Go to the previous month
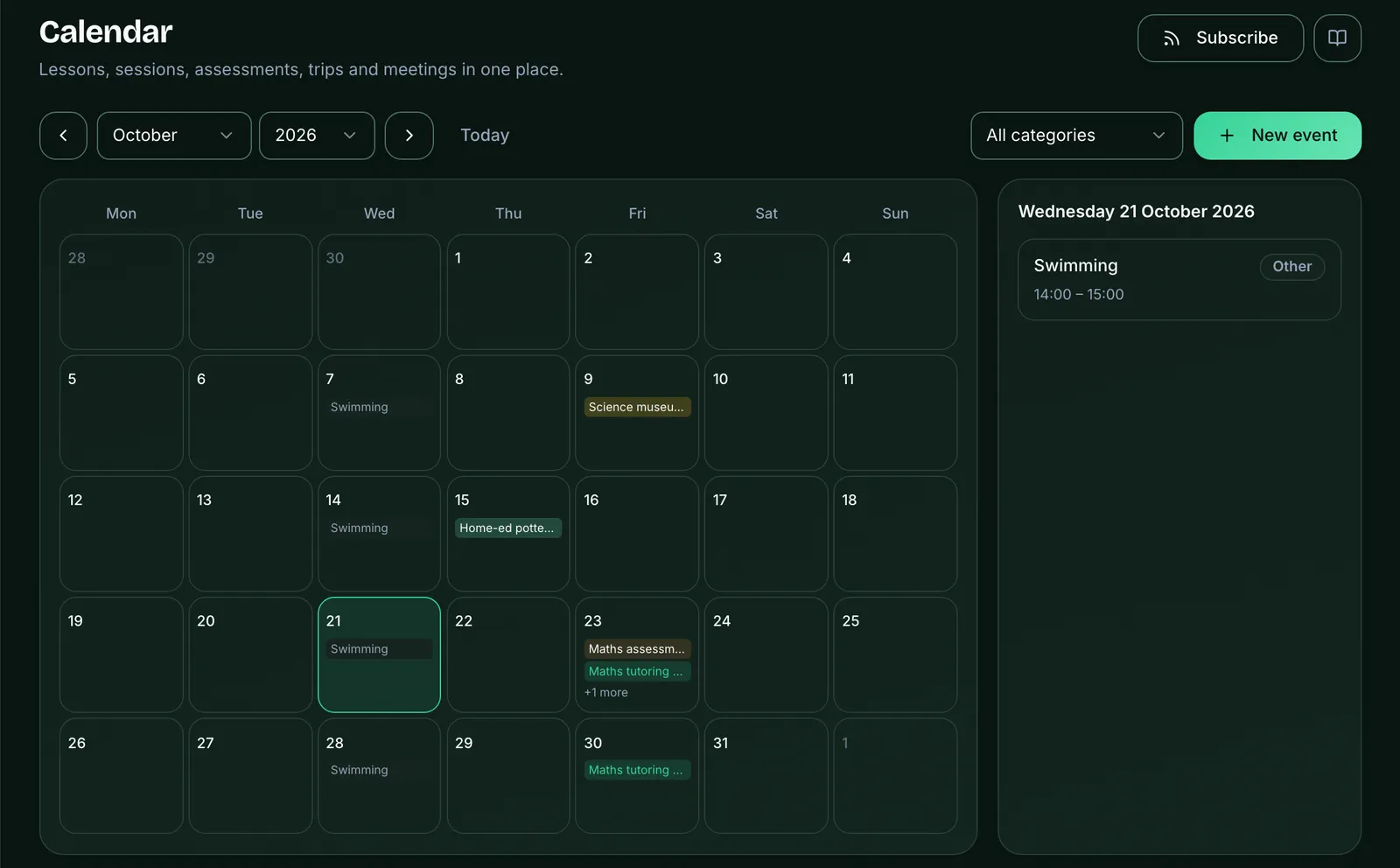 [x=63, y=136]
